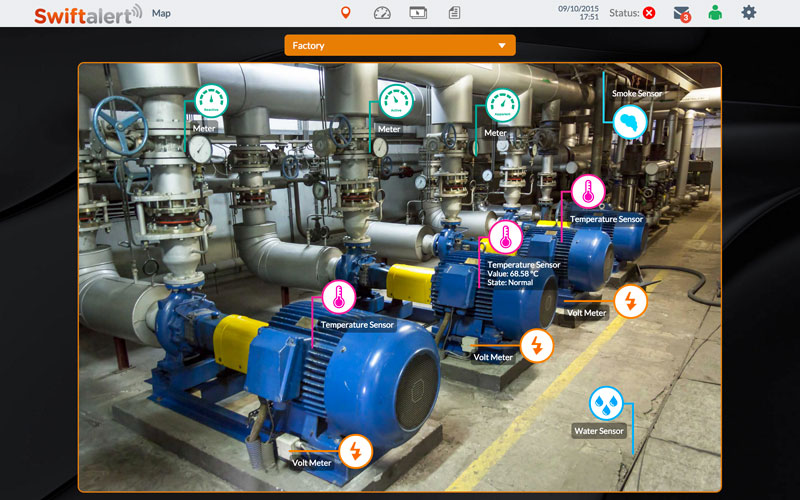800x500 pixels.
Task: Click the "Water Sensor" label
Action: coord(599,431)
